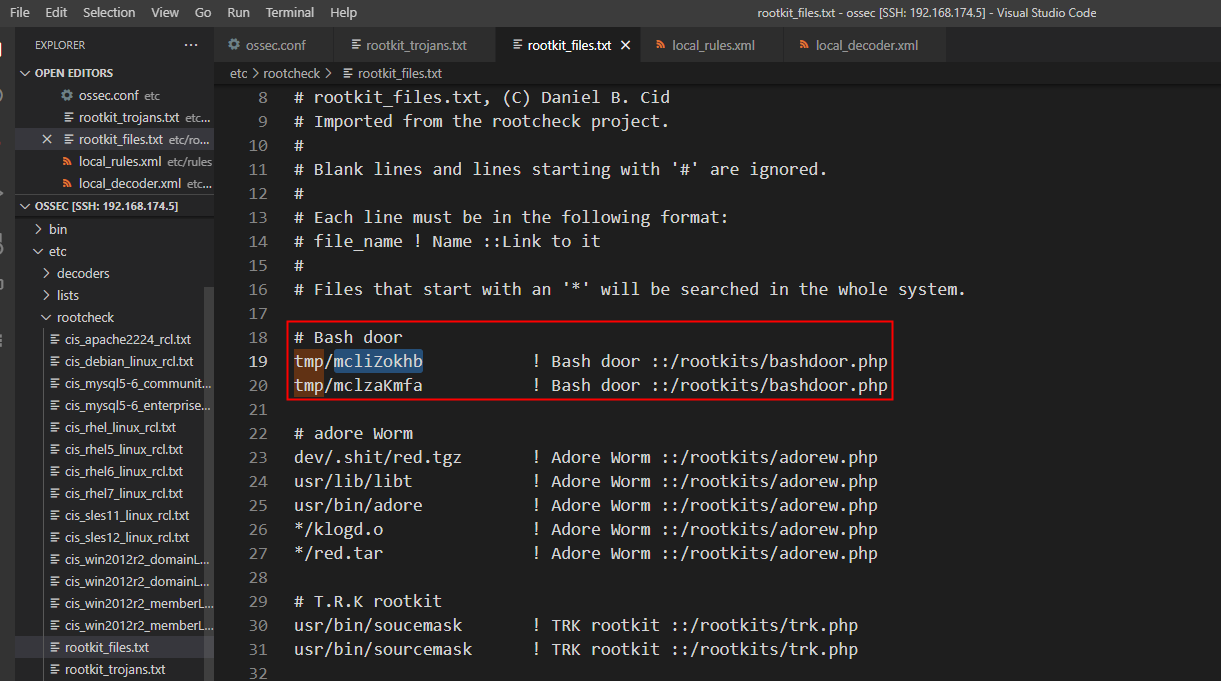The image size is (1221, 681).
Task: Click file icon on rootkit_trojans.txt tab
Action: coord(356,45)
